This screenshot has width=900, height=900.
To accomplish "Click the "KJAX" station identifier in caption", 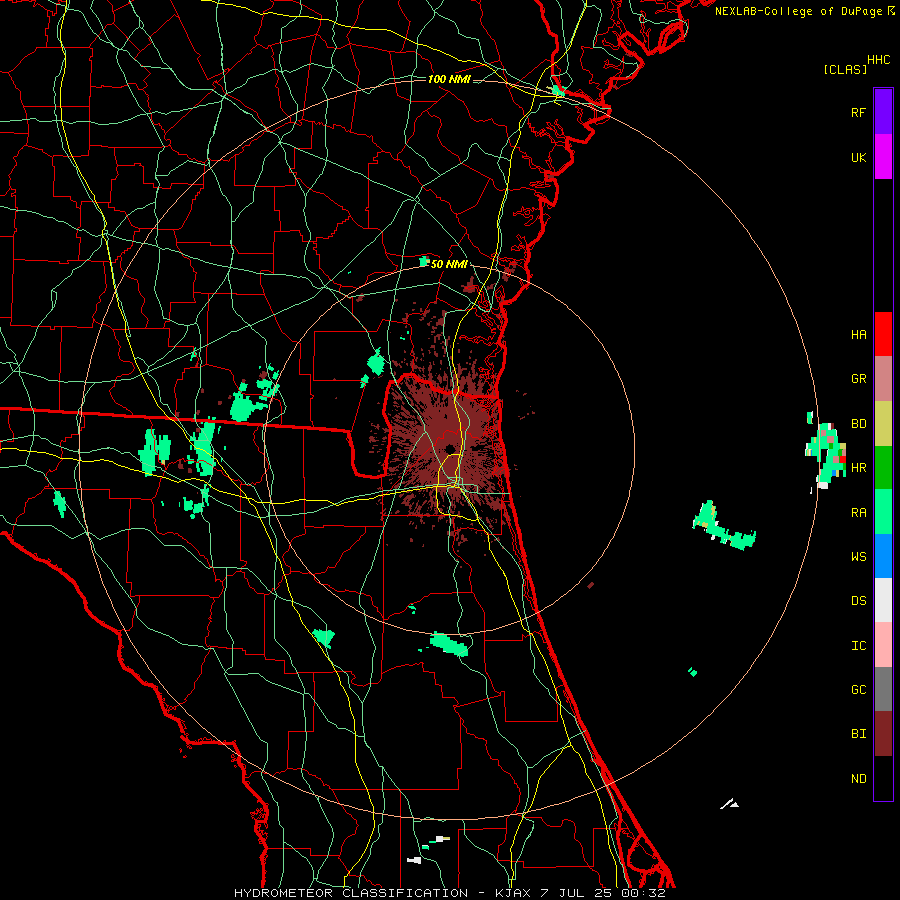I will (516, 893).
